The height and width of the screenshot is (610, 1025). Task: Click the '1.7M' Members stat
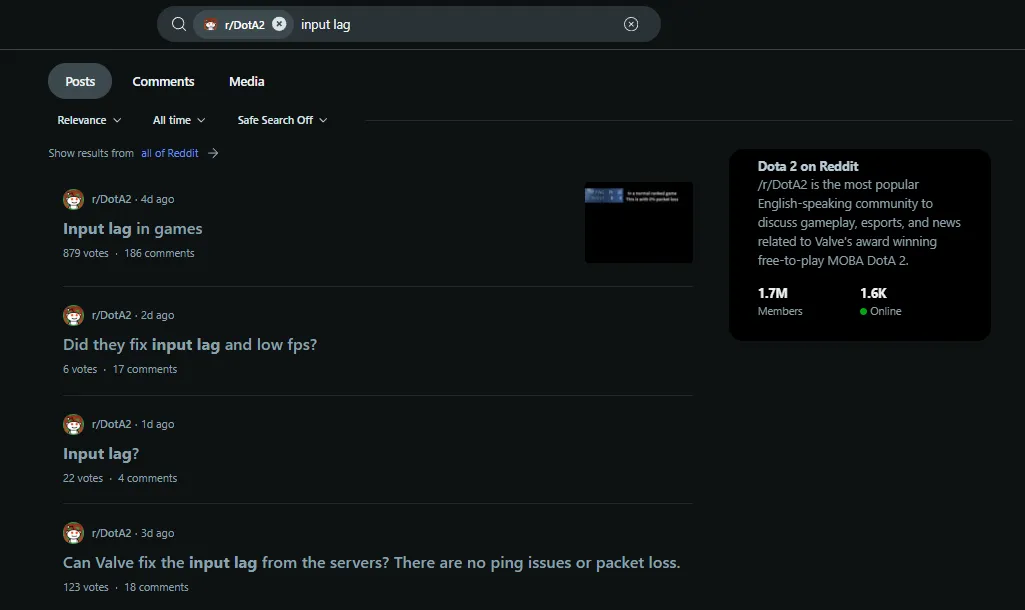pyautogui.click(x=773, y=293)
